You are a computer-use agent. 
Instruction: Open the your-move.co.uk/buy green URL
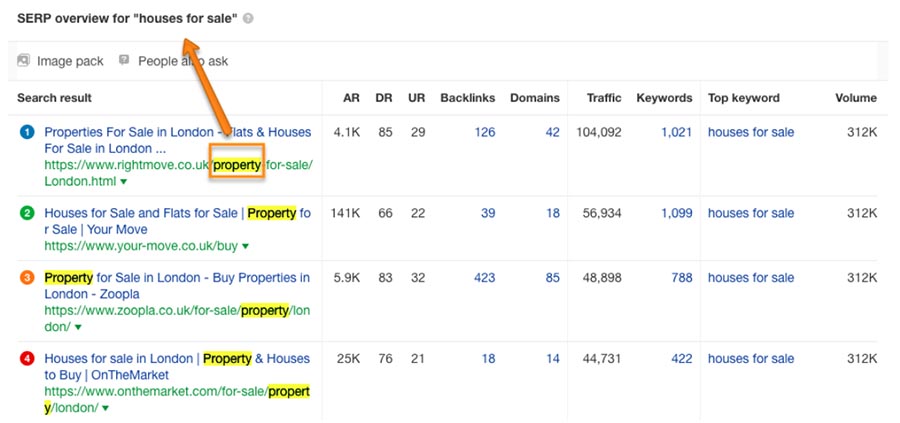[x=141, y=246]
